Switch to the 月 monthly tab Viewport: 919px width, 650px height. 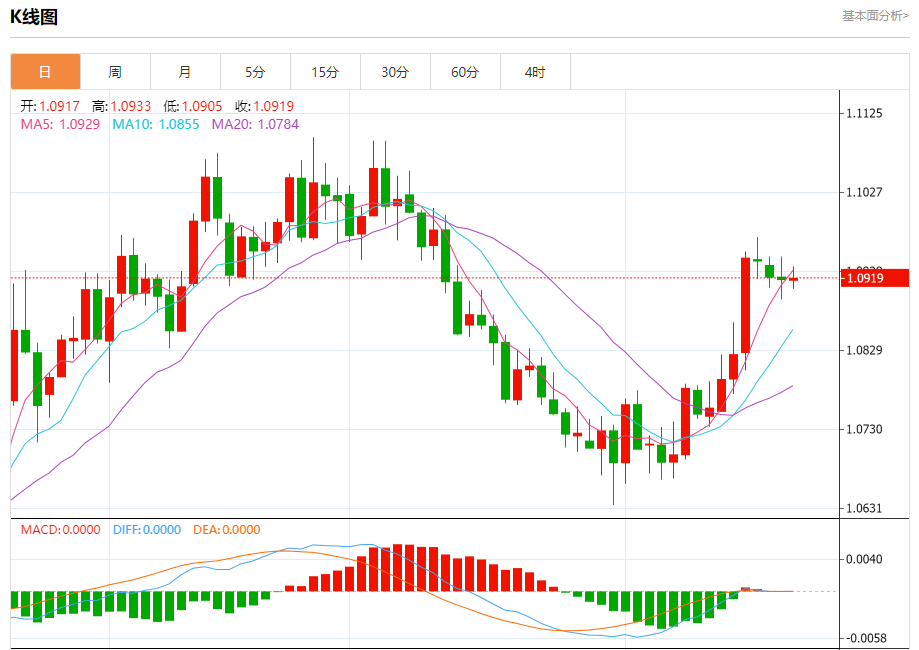[x=185, y=72]
